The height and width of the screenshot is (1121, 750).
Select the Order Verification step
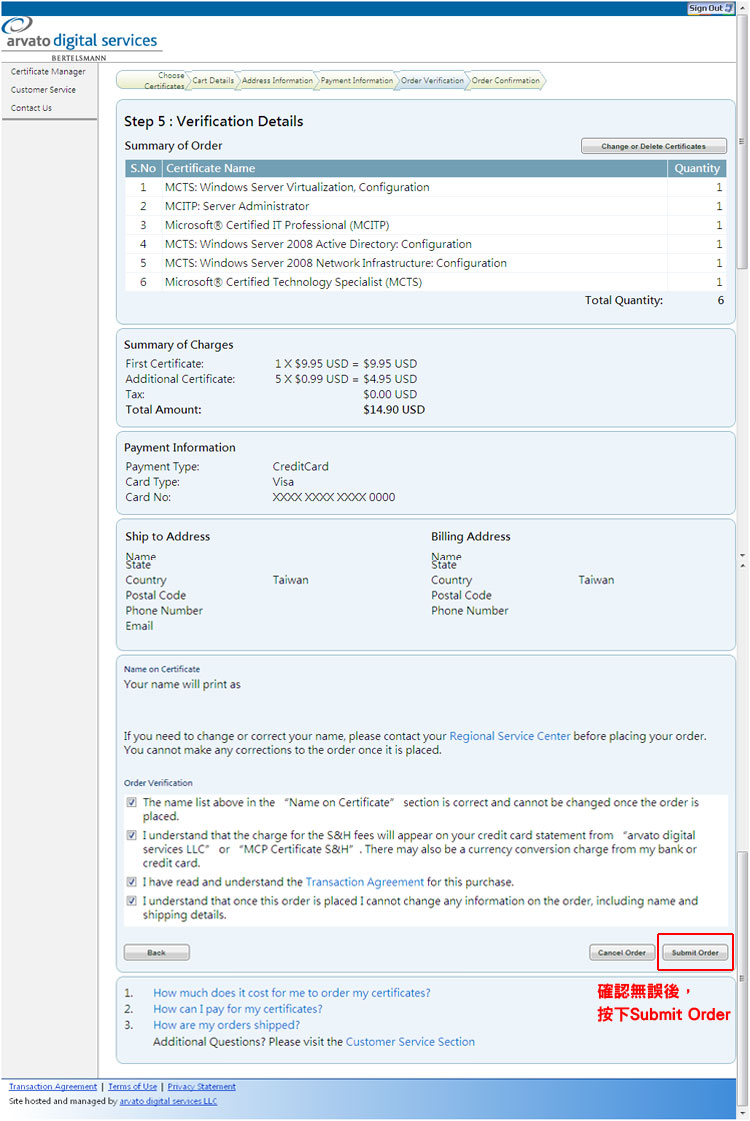(432, 80)
